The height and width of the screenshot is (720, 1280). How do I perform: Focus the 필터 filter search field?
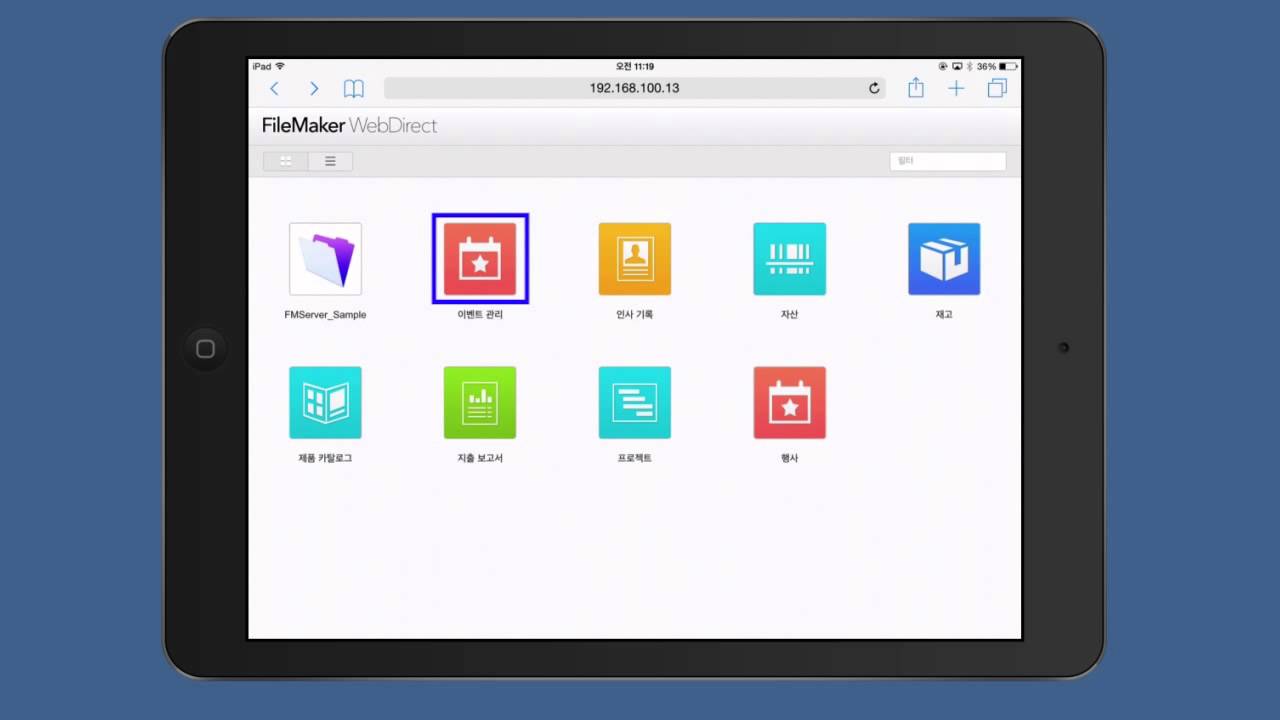pos(948,161)
